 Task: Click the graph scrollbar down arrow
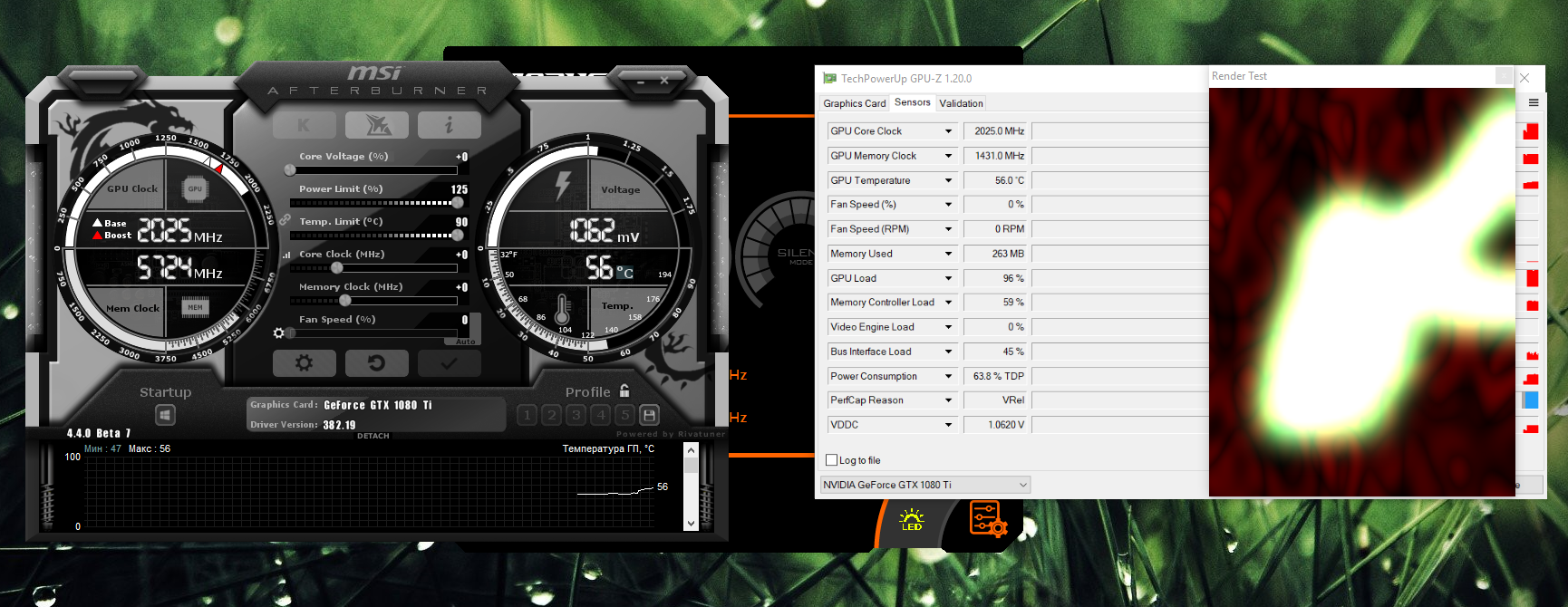click(692, 524)
